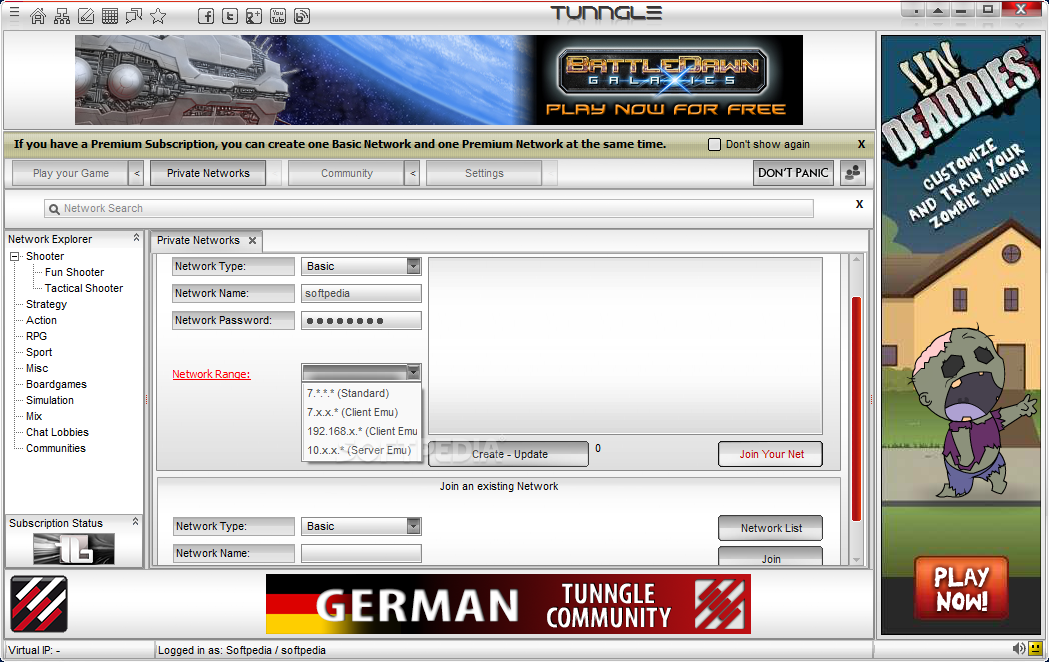Collapse the Subscription Status panel
Image resolution: width=1049 pixels, height=662 pixels.
[136, 522]
